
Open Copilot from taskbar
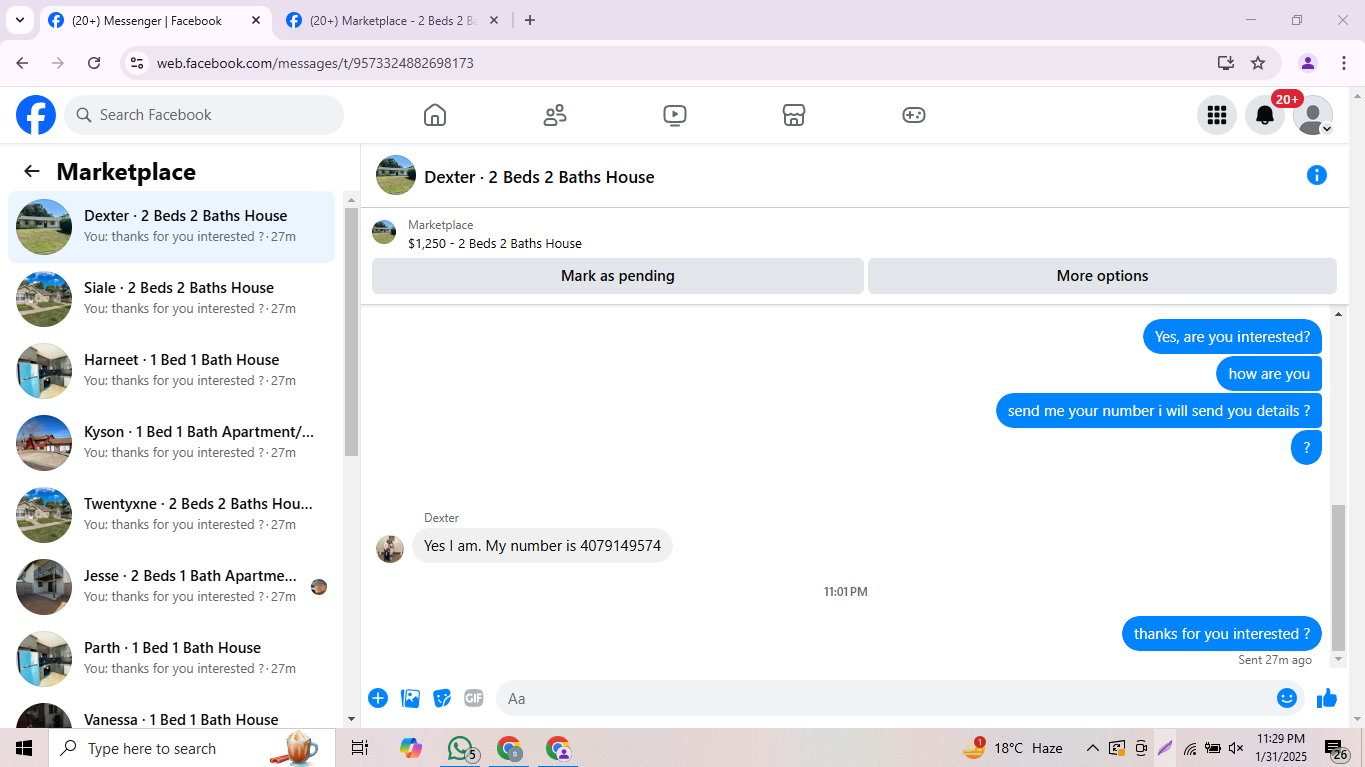coord(410,748)
